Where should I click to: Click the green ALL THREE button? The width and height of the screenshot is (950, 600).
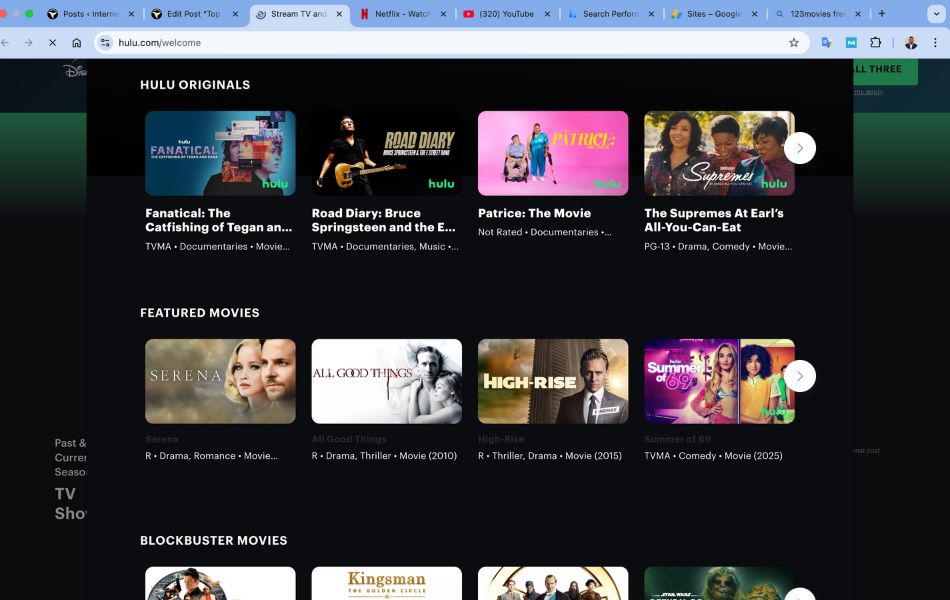click(885, 72)
